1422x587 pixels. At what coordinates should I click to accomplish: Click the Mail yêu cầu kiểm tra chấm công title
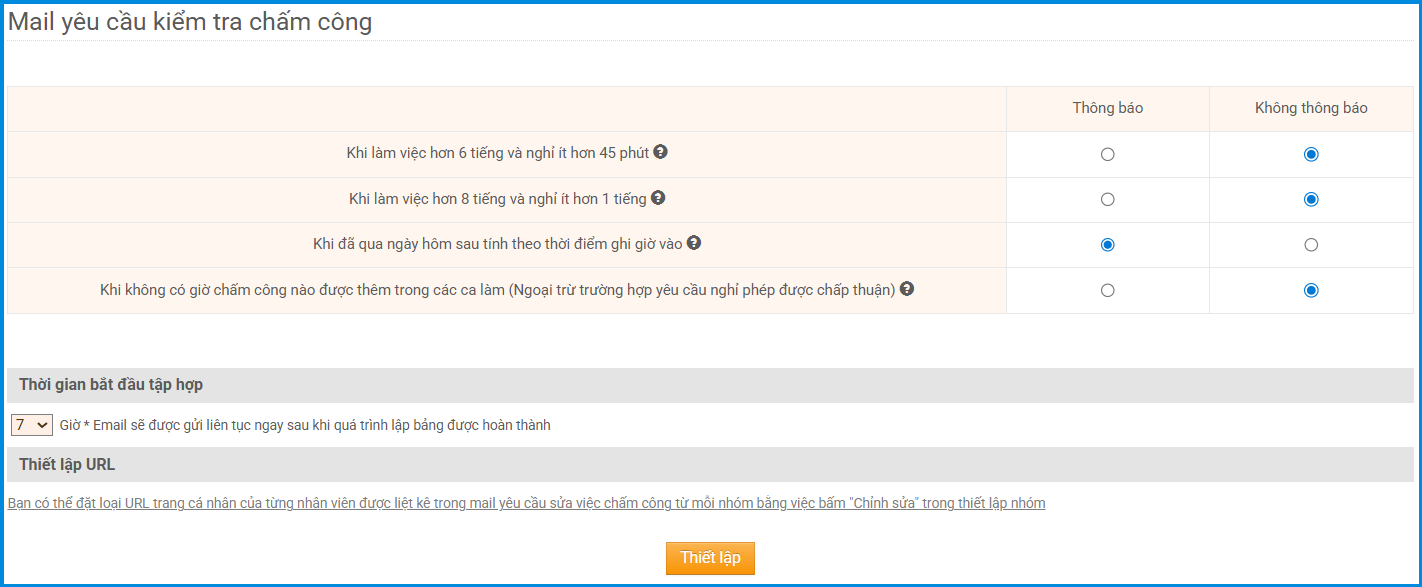click(x=190, y=22)
